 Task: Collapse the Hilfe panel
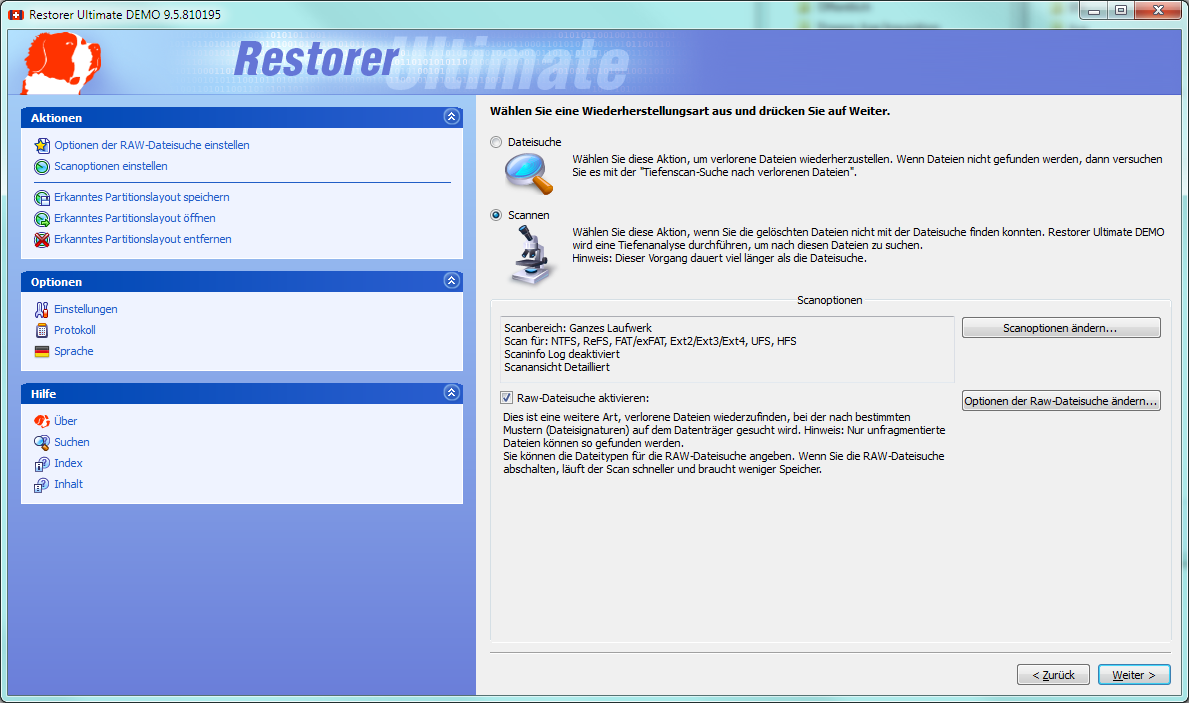pos(451,393)
